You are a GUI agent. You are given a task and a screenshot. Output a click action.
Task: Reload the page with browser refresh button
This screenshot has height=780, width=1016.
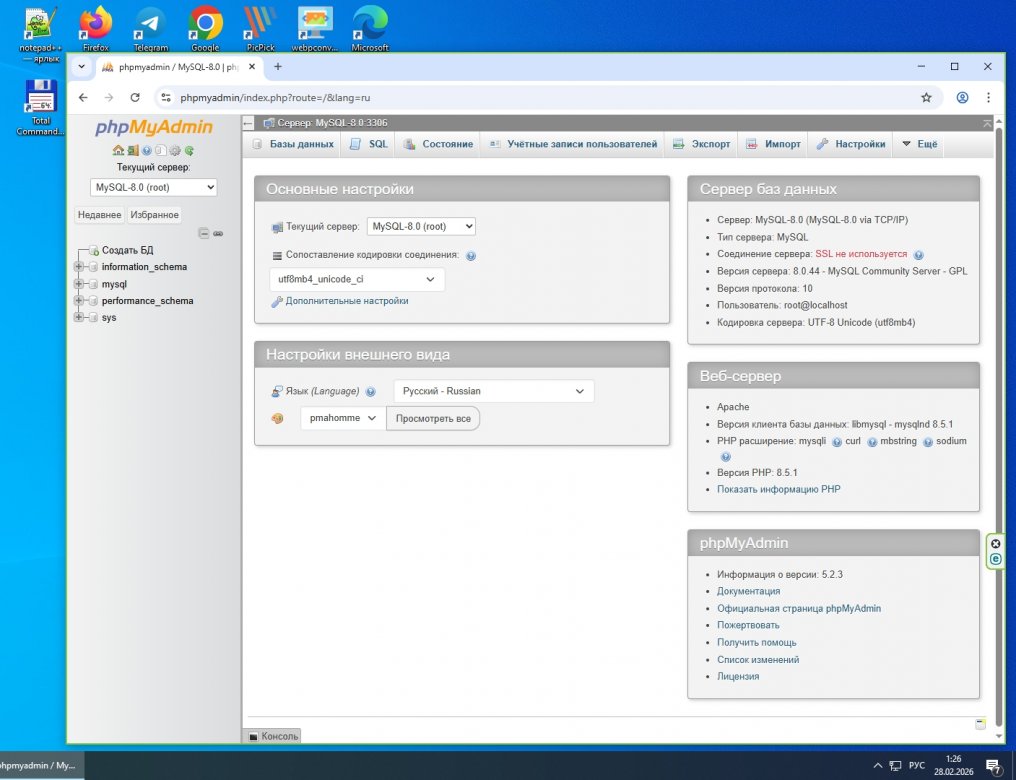click(x=135, y=98)
